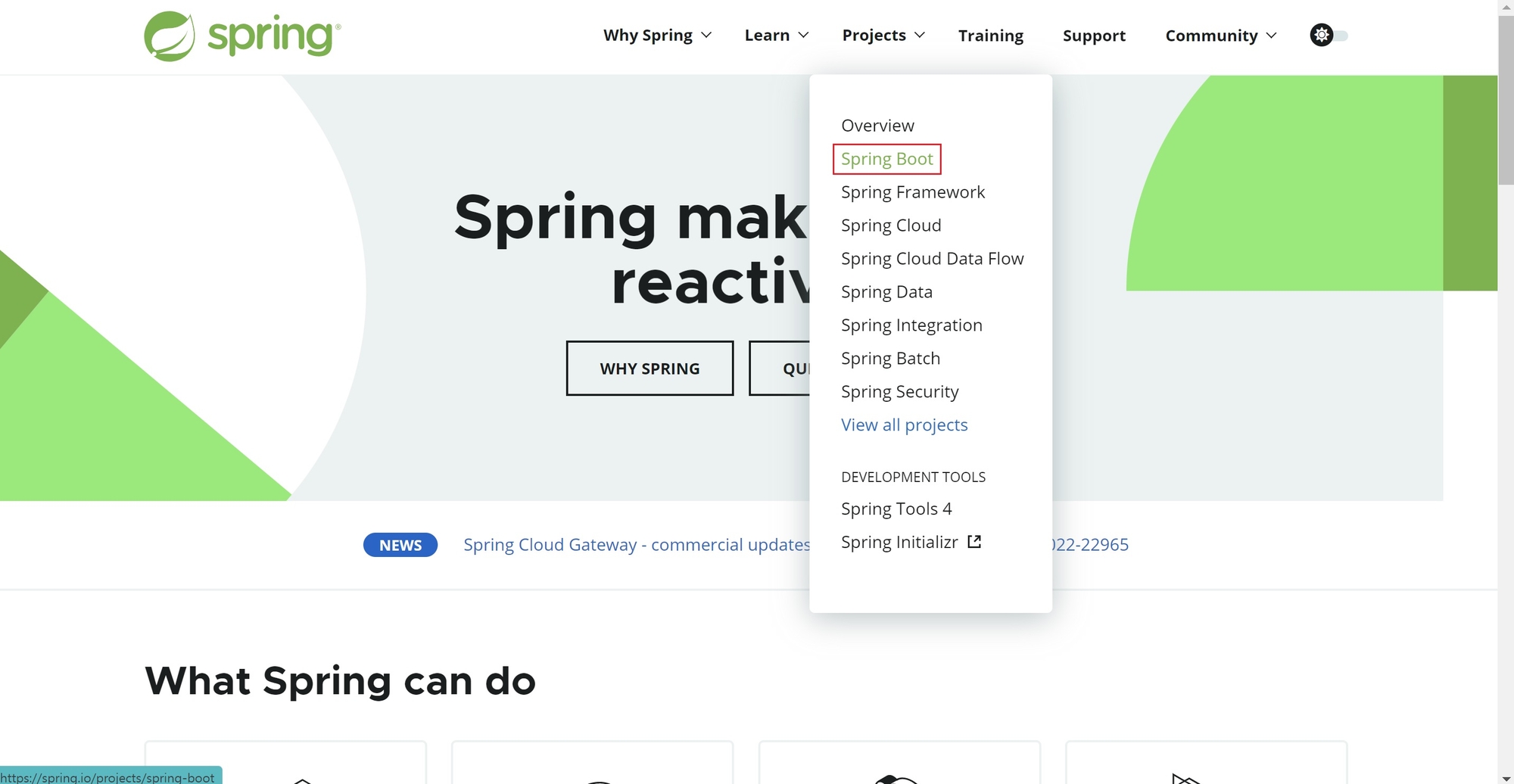Collapse the Projects dropdown chevron
1514x784 pixels.
click(x=920, y=36)
